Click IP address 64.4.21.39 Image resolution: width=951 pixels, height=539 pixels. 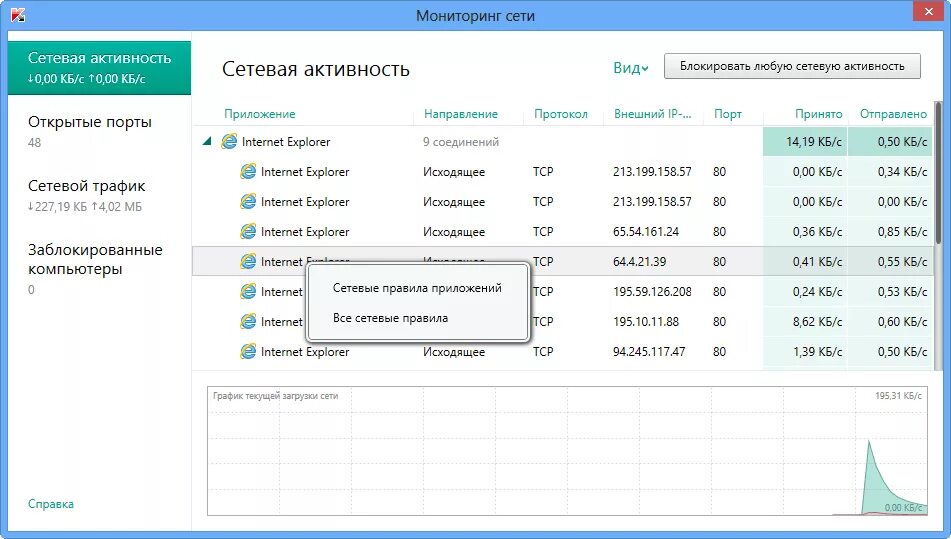(x=639, y=261)
